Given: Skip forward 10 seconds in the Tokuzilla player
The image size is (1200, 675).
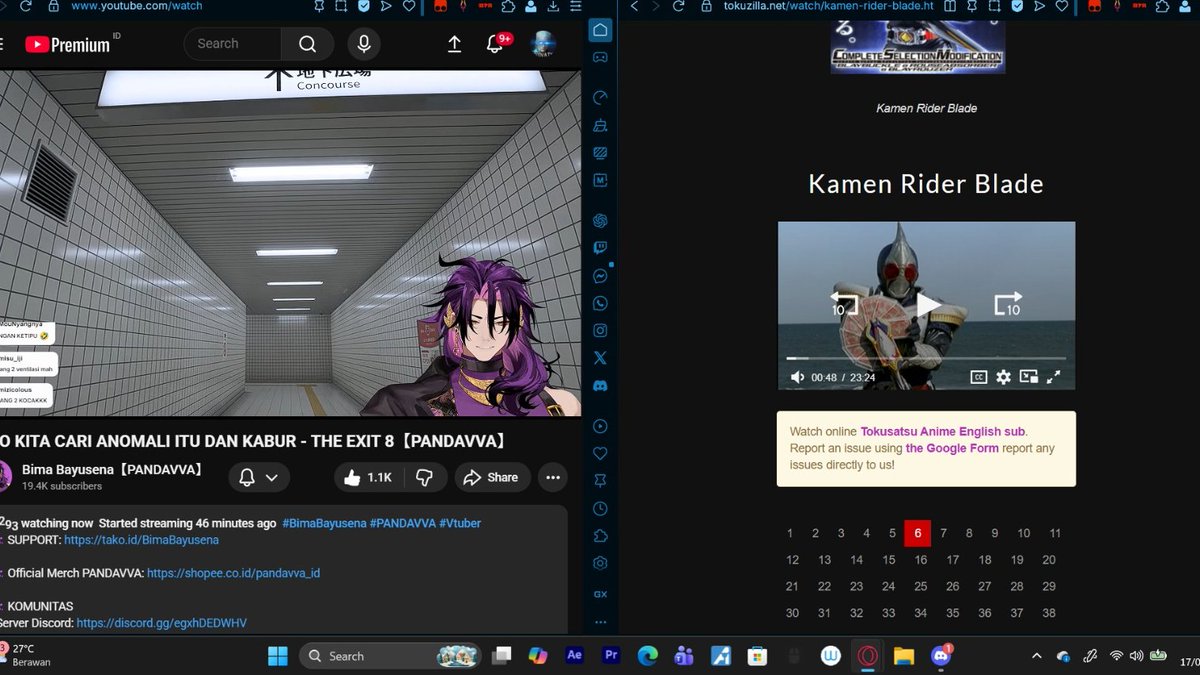Looking at the screenshot, I should click(x=1008, y=304).
